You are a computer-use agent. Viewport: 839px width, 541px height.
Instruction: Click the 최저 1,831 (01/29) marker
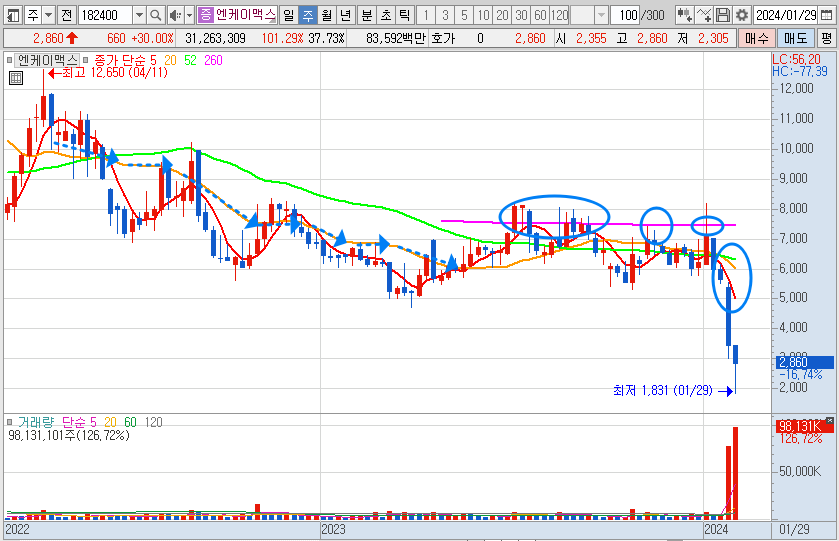[673, 391]
